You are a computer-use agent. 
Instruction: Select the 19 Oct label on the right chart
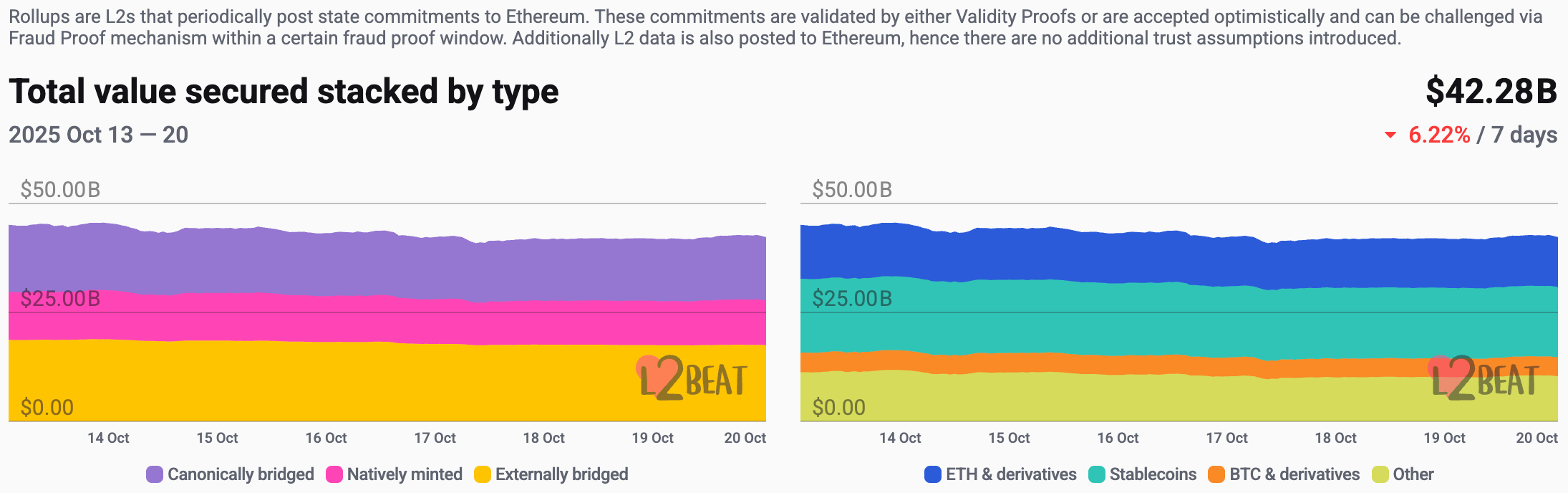(x=1444, y=438)
